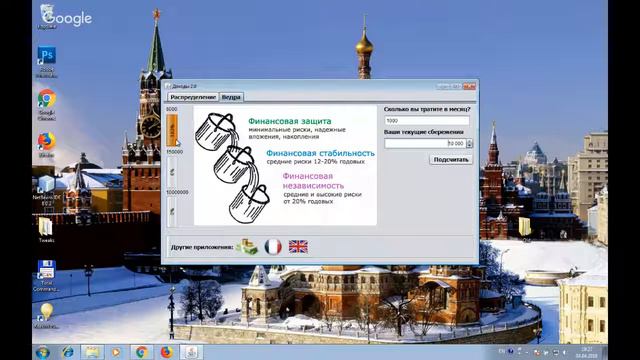The width and height of the screenshot is (640, 360).
Task: Open Windows Explorer from the taskbar
Action: 92,352
